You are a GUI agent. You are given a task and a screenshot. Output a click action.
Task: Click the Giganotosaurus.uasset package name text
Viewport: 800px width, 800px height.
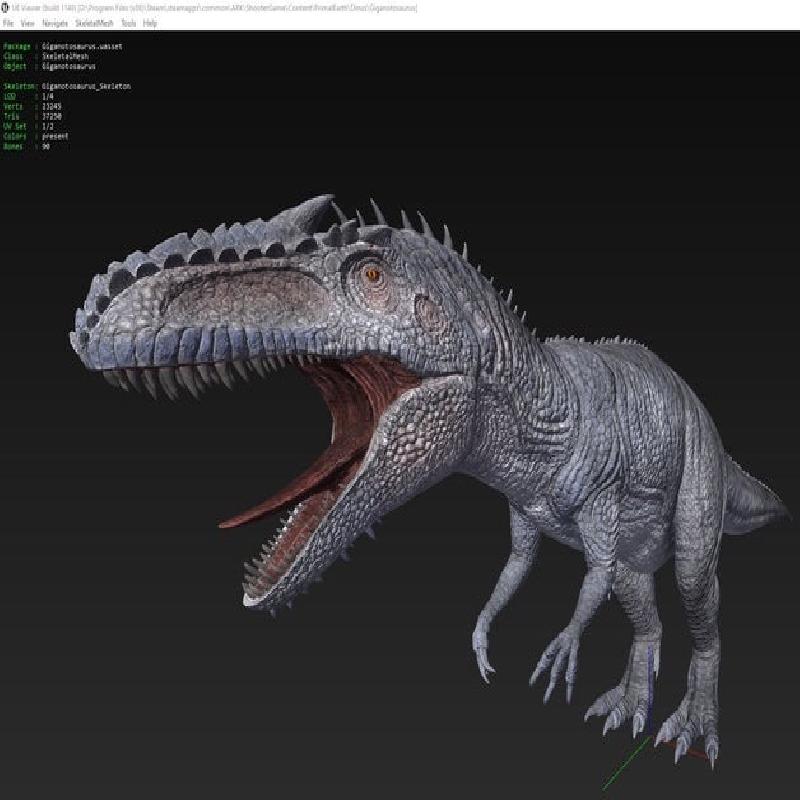(82, 46)
